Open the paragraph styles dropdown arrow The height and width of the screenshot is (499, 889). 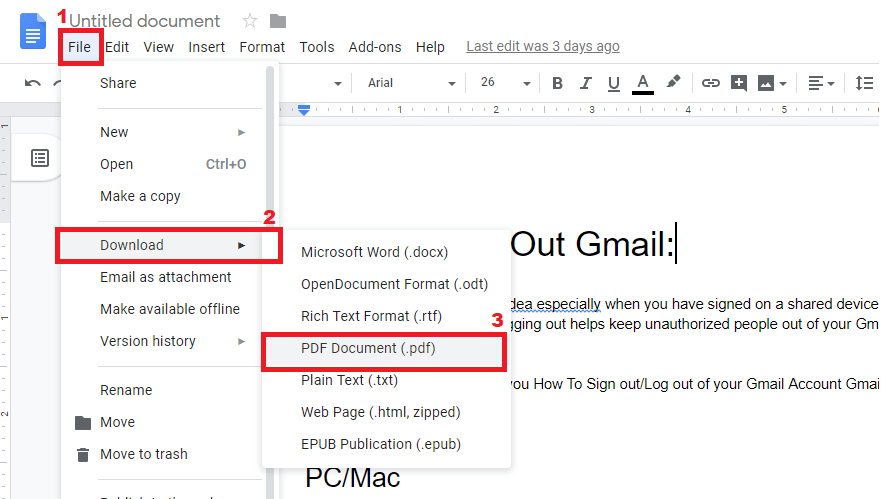[338, 84]
